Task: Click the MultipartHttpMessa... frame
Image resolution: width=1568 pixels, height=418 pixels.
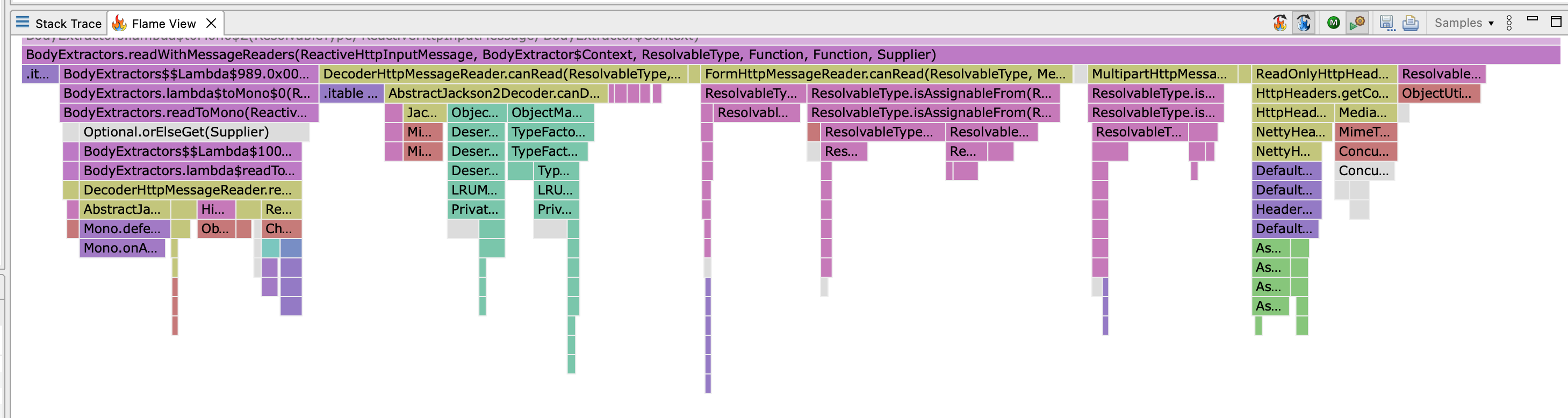Action: click(x=1162, y=74)
